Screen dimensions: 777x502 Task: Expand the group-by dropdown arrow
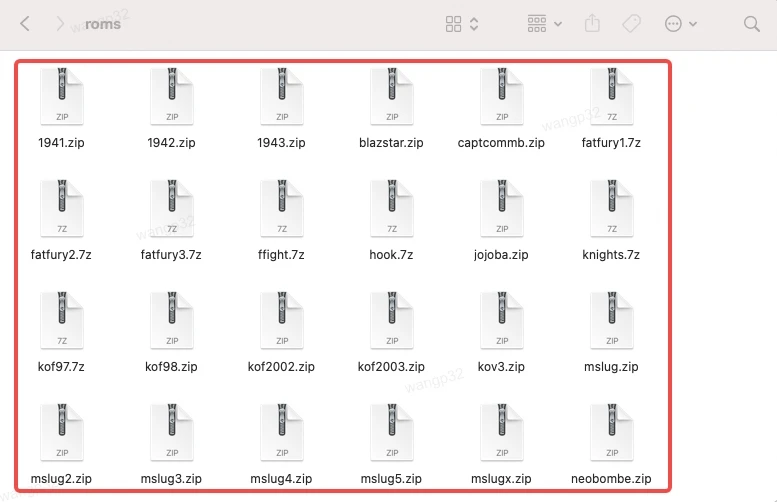tap(558, 24)
